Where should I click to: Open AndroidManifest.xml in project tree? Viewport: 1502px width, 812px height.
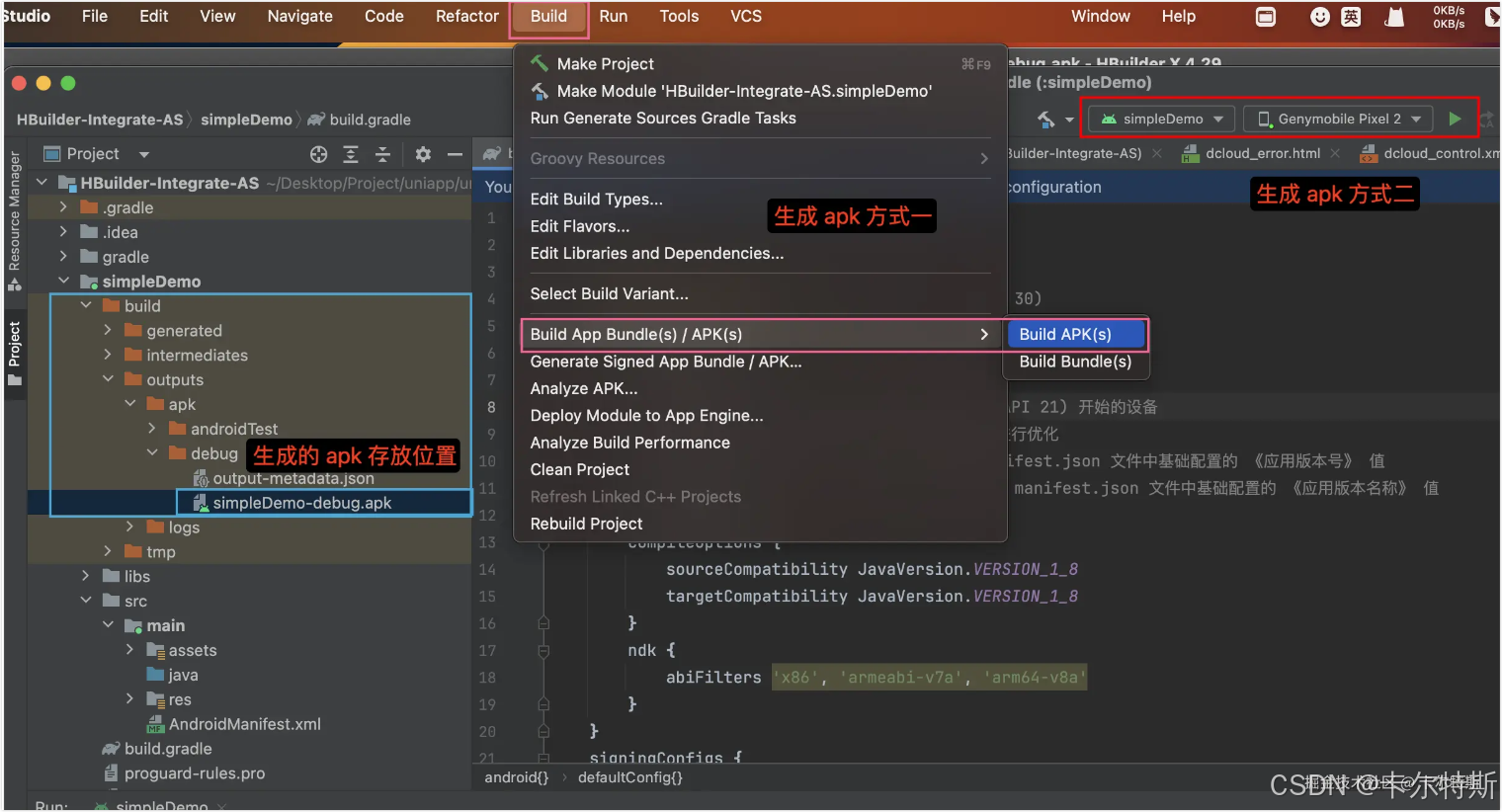pos(244,724)
